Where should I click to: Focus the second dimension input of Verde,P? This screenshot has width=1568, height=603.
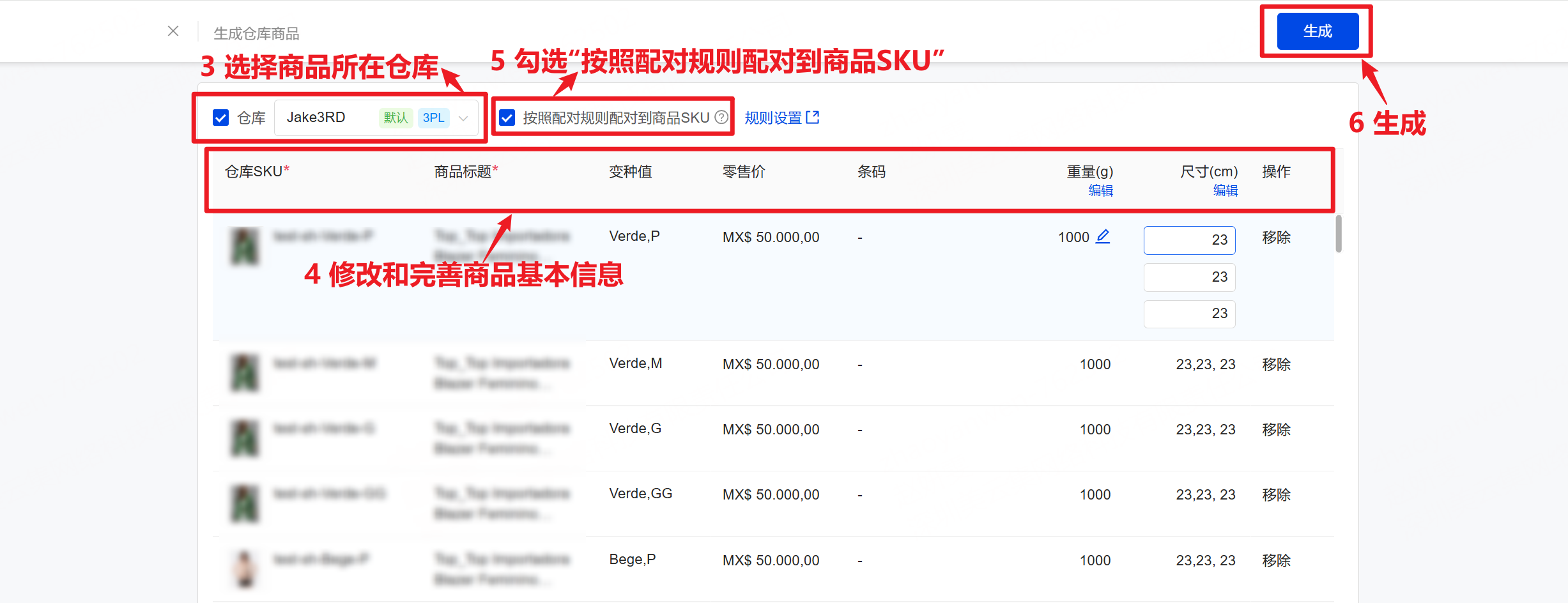tap(1189, 277)
